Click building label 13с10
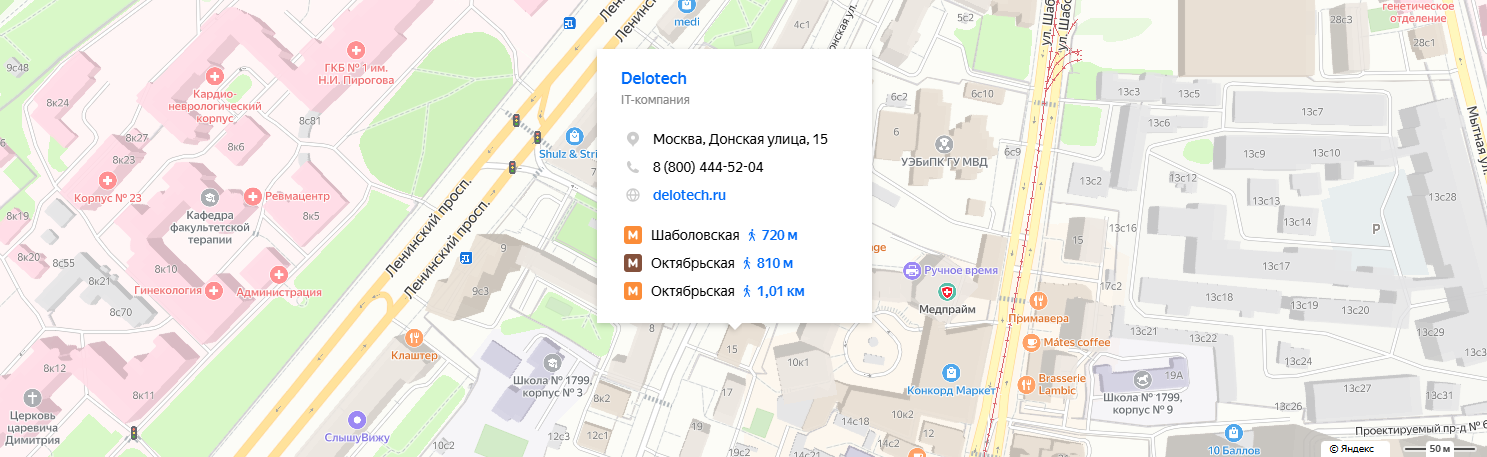The width and height of the screenshot is (1487, 457). point(1326,153)
